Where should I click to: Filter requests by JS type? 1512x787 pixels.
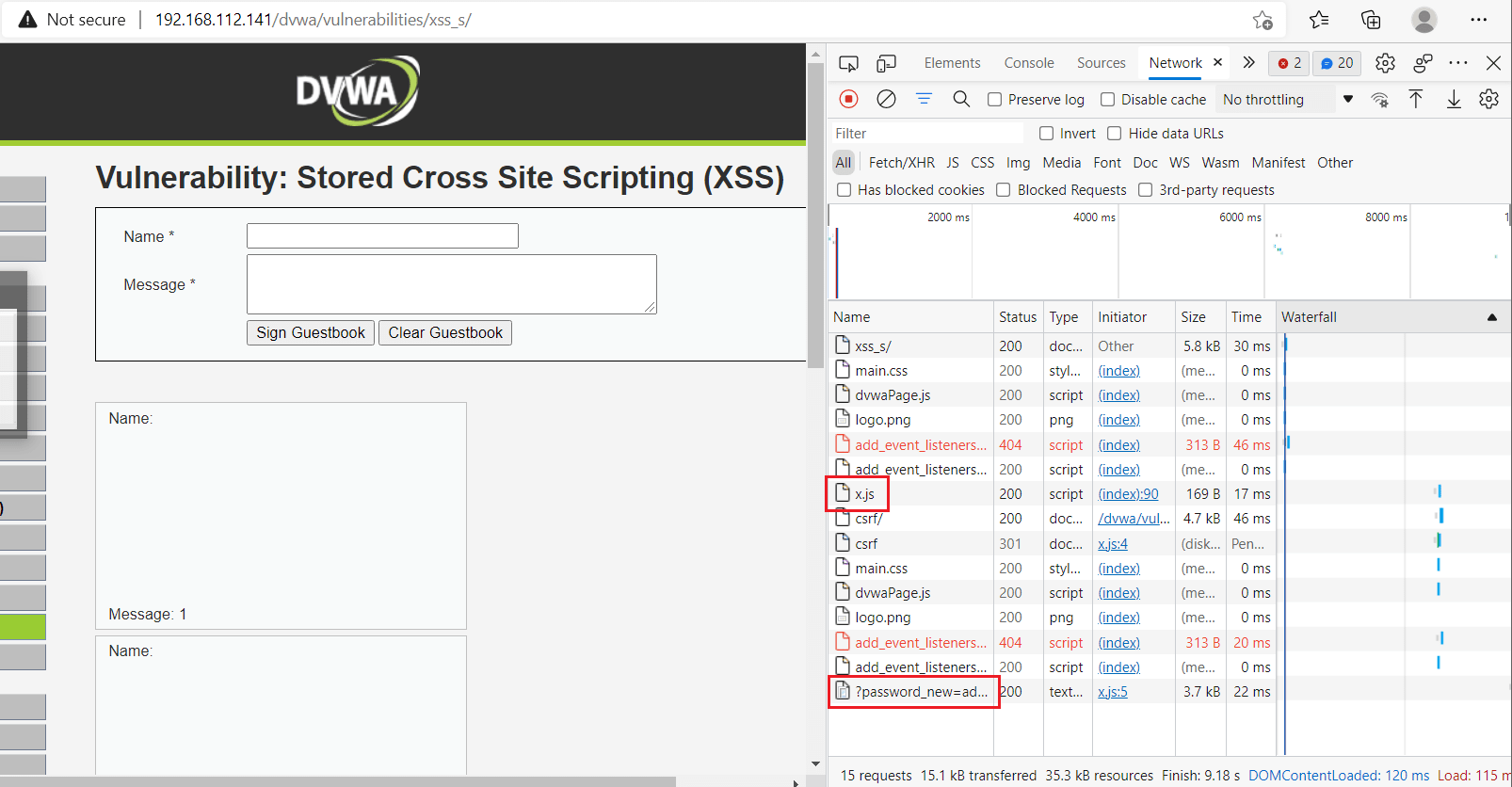(x=953, y=163)
